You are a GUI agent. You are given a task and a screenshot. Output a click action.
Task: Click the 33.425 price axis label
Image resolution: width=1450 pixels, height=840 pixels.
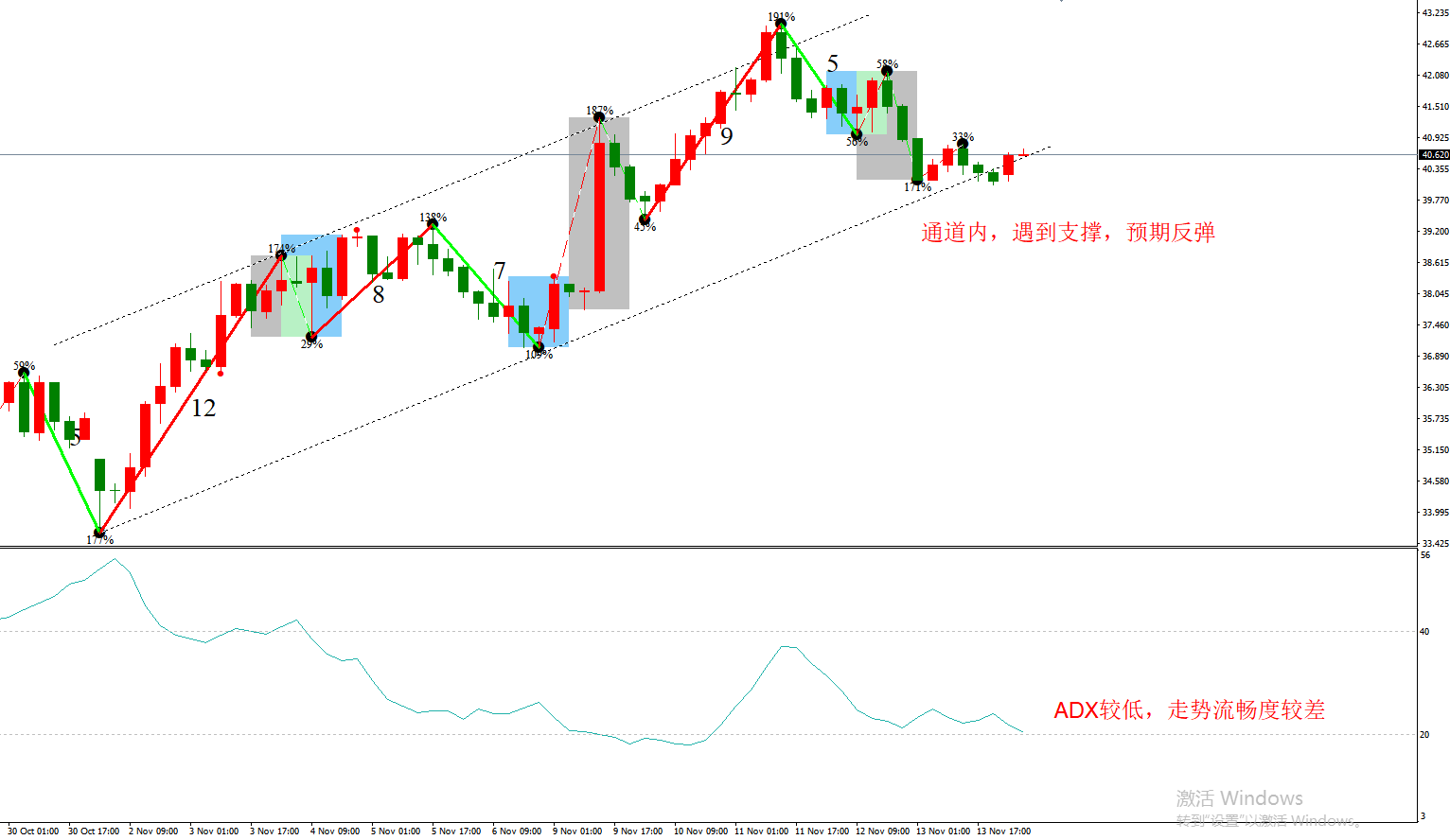(x=1435, y=544)
